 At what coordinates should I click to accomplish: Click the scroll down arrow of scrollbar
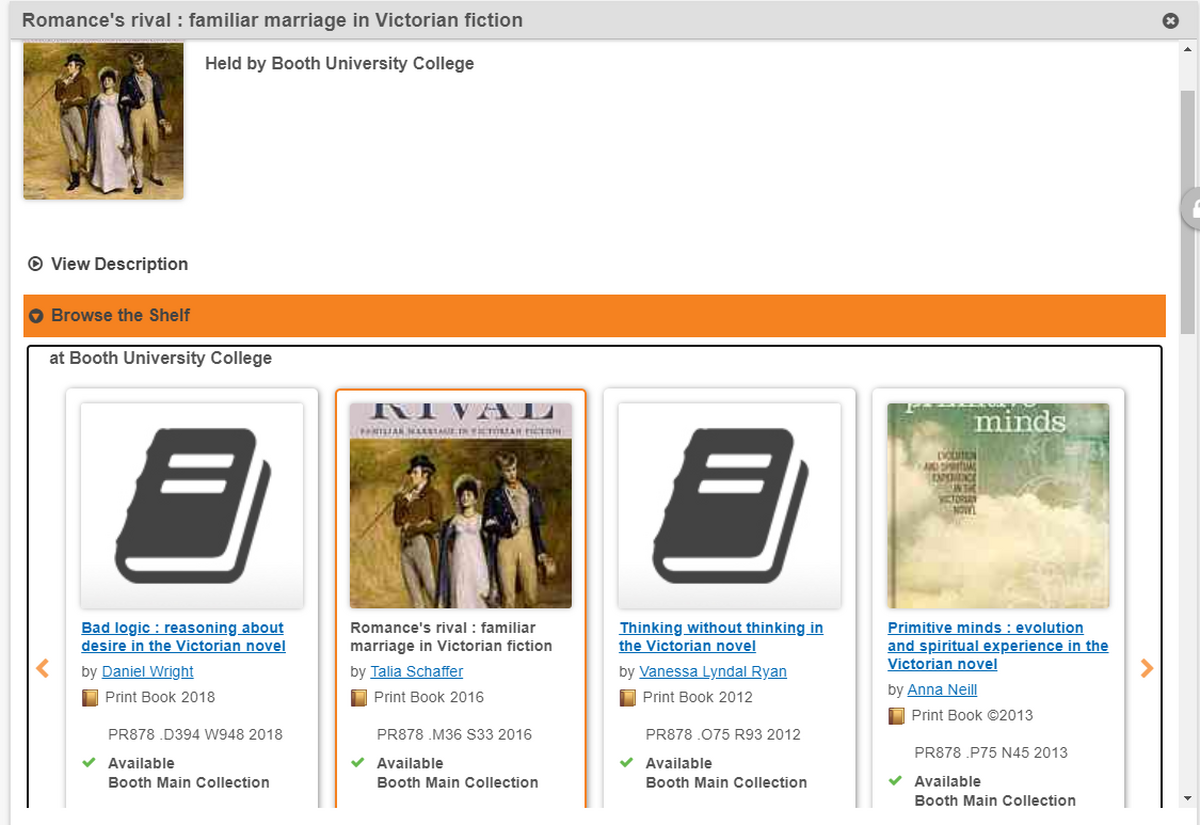pyautogui.click(x=1187, y=799)
